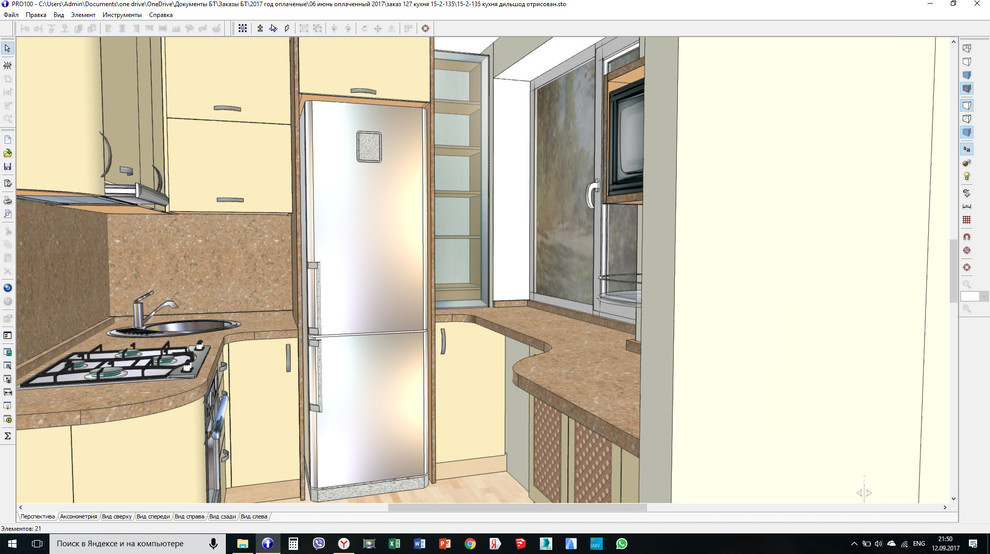Switch to the Аксонометрия view tab
The height and width of the screenshot is (554, 990).
(79, 517)
